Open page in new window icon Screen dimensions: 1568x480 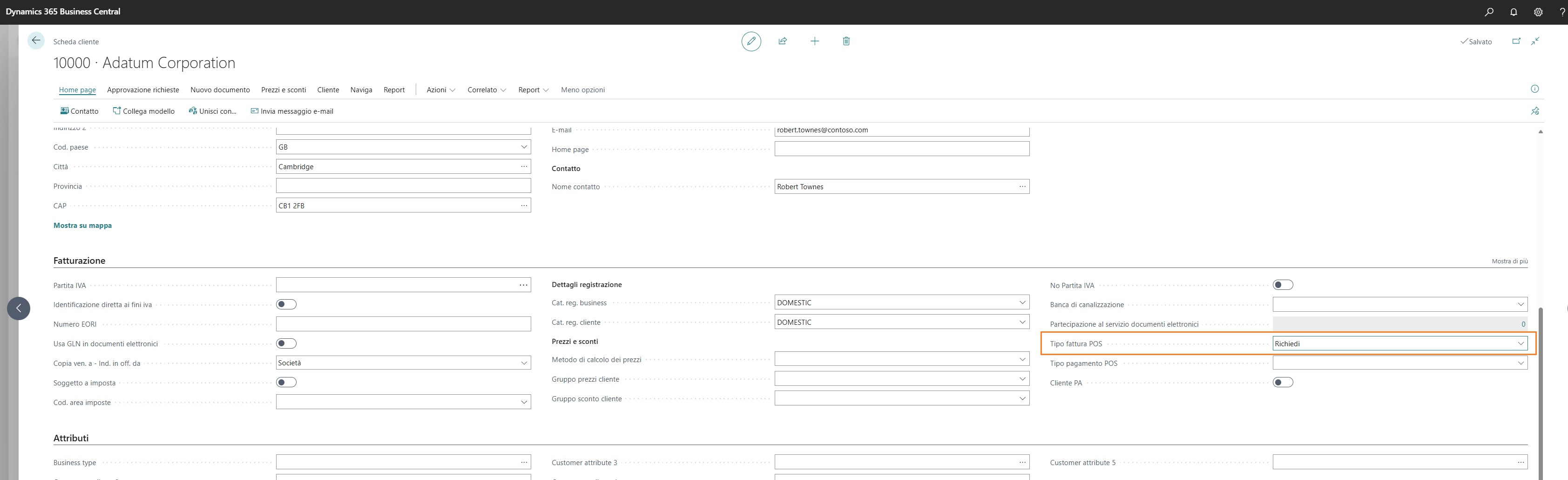[x=1516, y=41]
